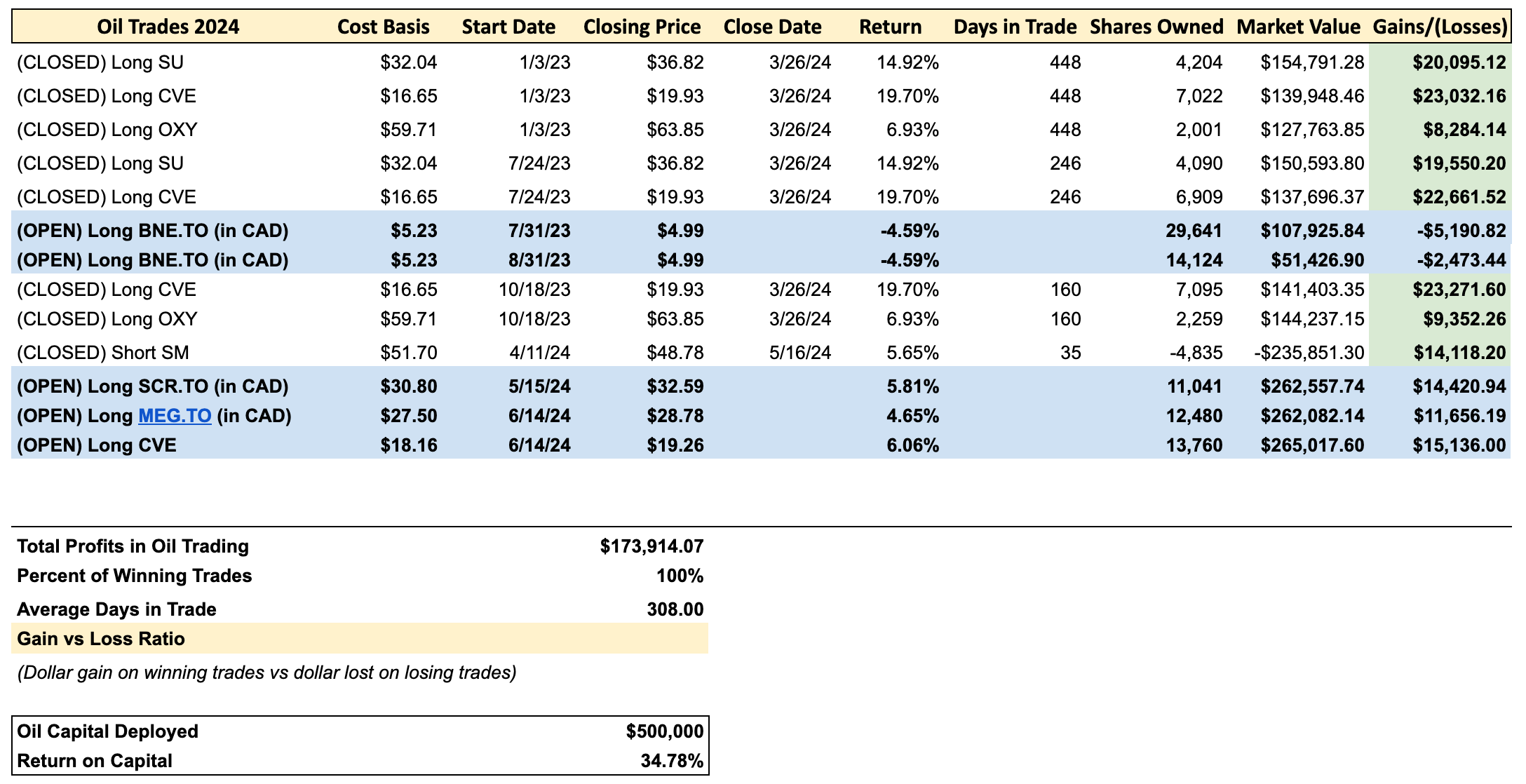Click the Oil Trades 2024 header cell
1526x784 pixels.
[168, 27]
